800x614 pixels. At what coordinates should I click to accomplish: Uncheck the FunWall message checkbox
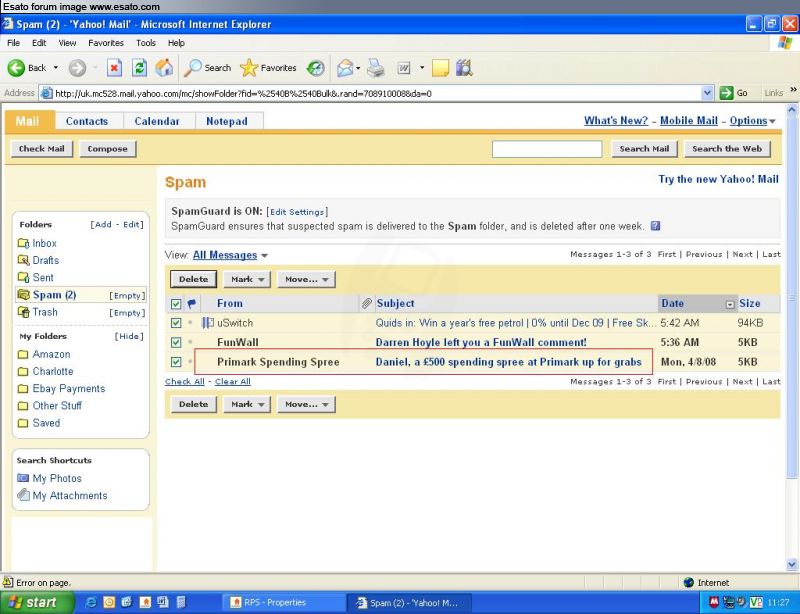coord(176,342)
